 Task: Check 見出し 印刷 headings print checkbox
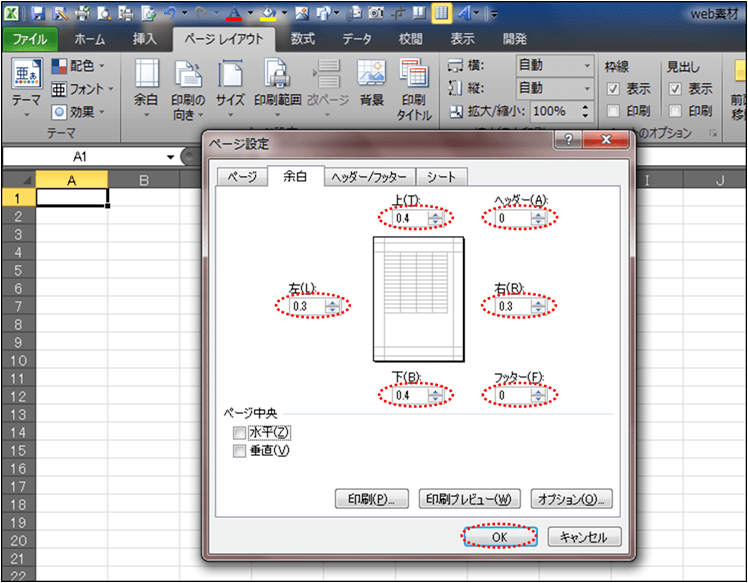[675, 111]
